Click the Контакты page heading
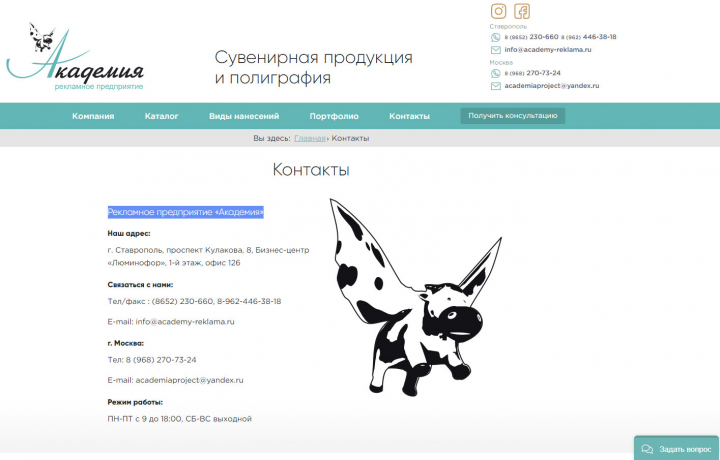This screenshot has width=720, height=460. point(311,169)
